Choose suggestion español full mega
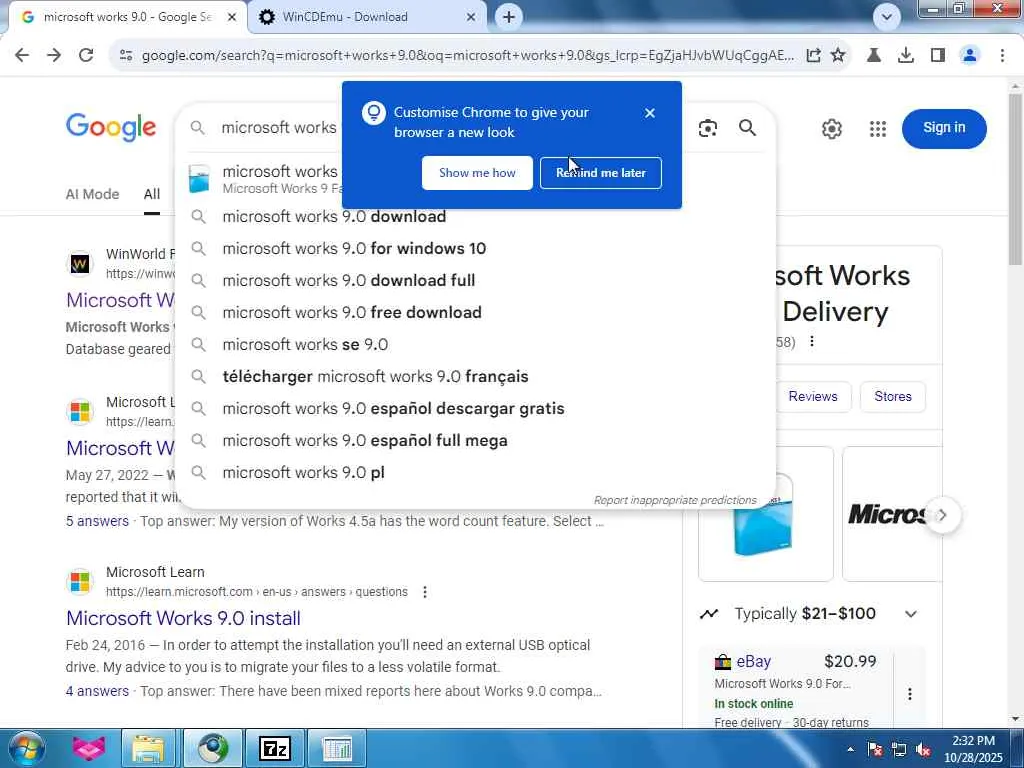This screenshot has width=1024, height=768. (x=475, y=440)
